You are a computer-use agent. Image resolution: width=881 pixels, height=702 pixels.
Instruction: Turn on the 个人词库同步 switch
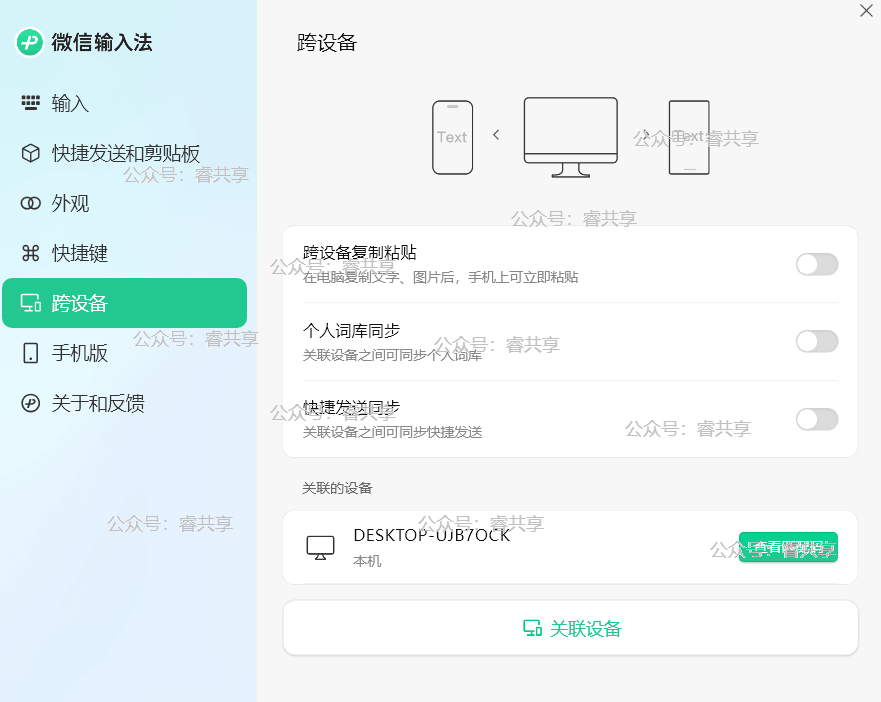817,341
